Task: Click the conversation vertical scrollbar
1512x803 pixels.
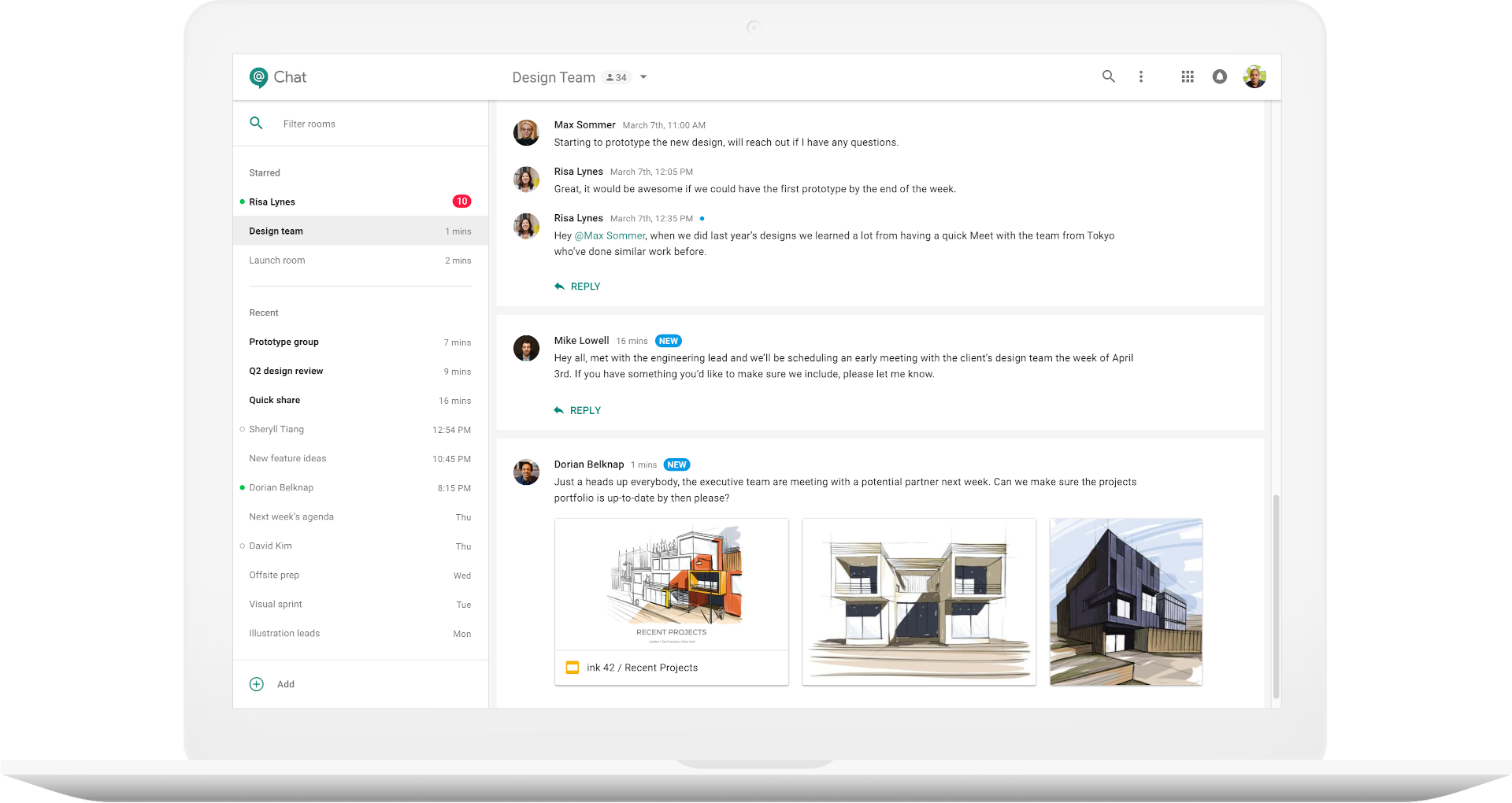Action: 1276,596
